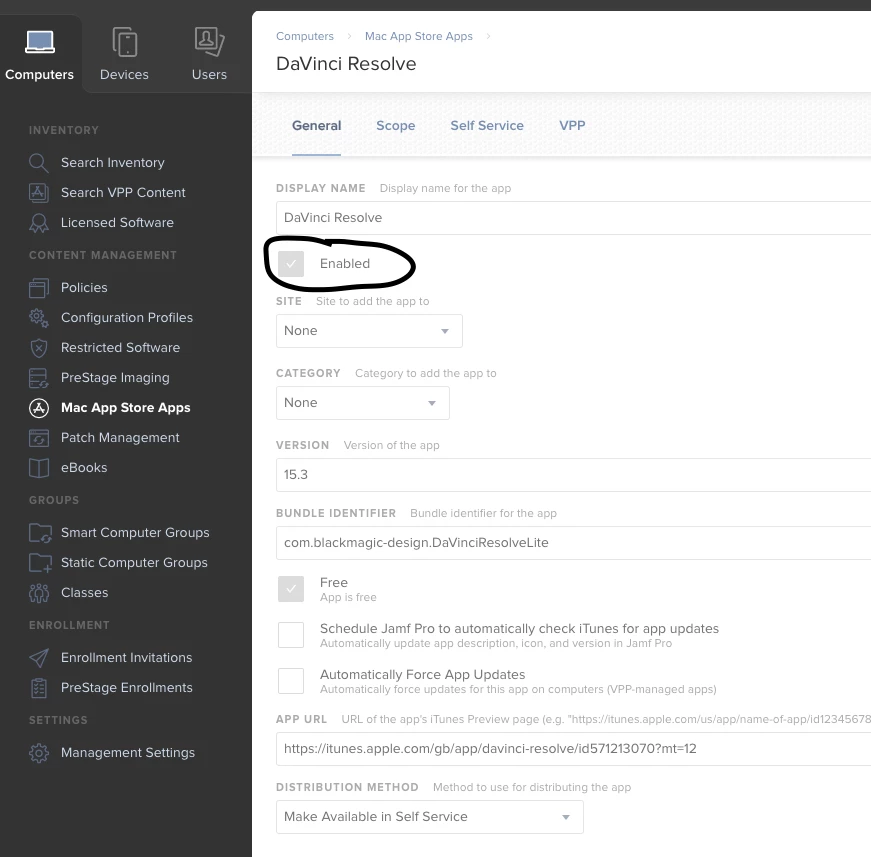Open PreStage Enrollments page

coord(127,688)
